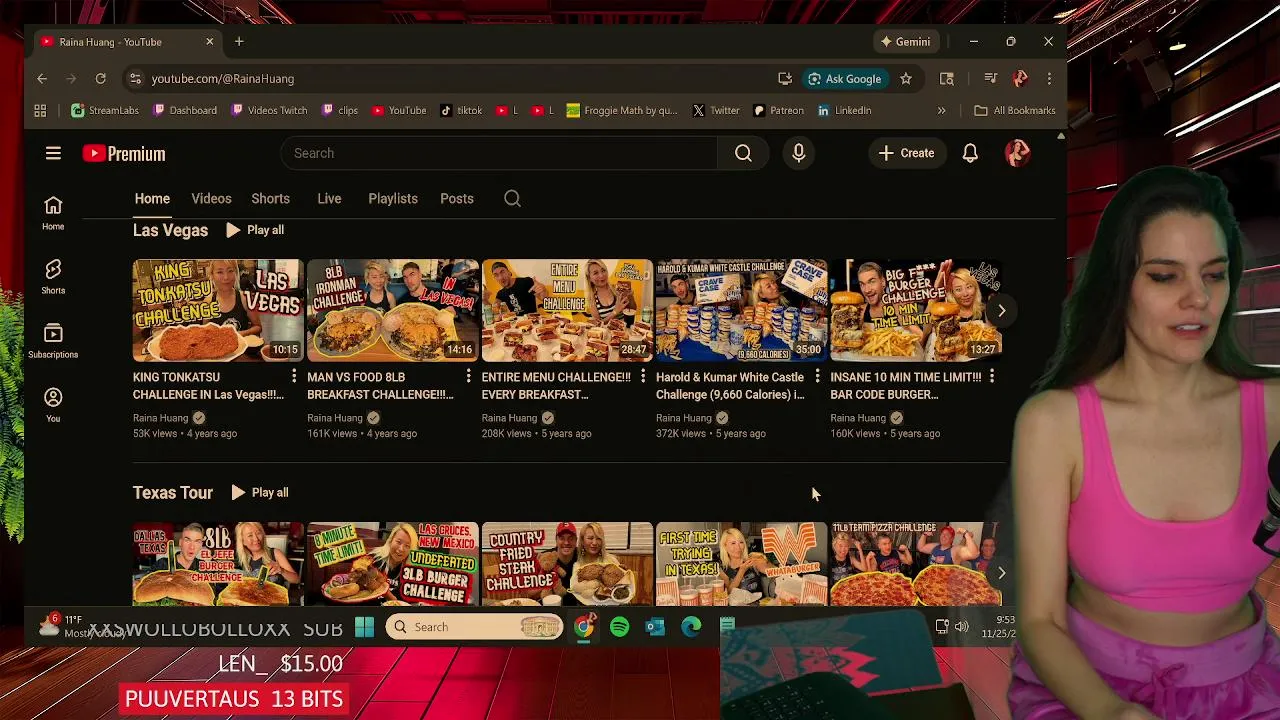Open Patreon bookmark
Screen dimensions: 1280x720
coord(778,110)
